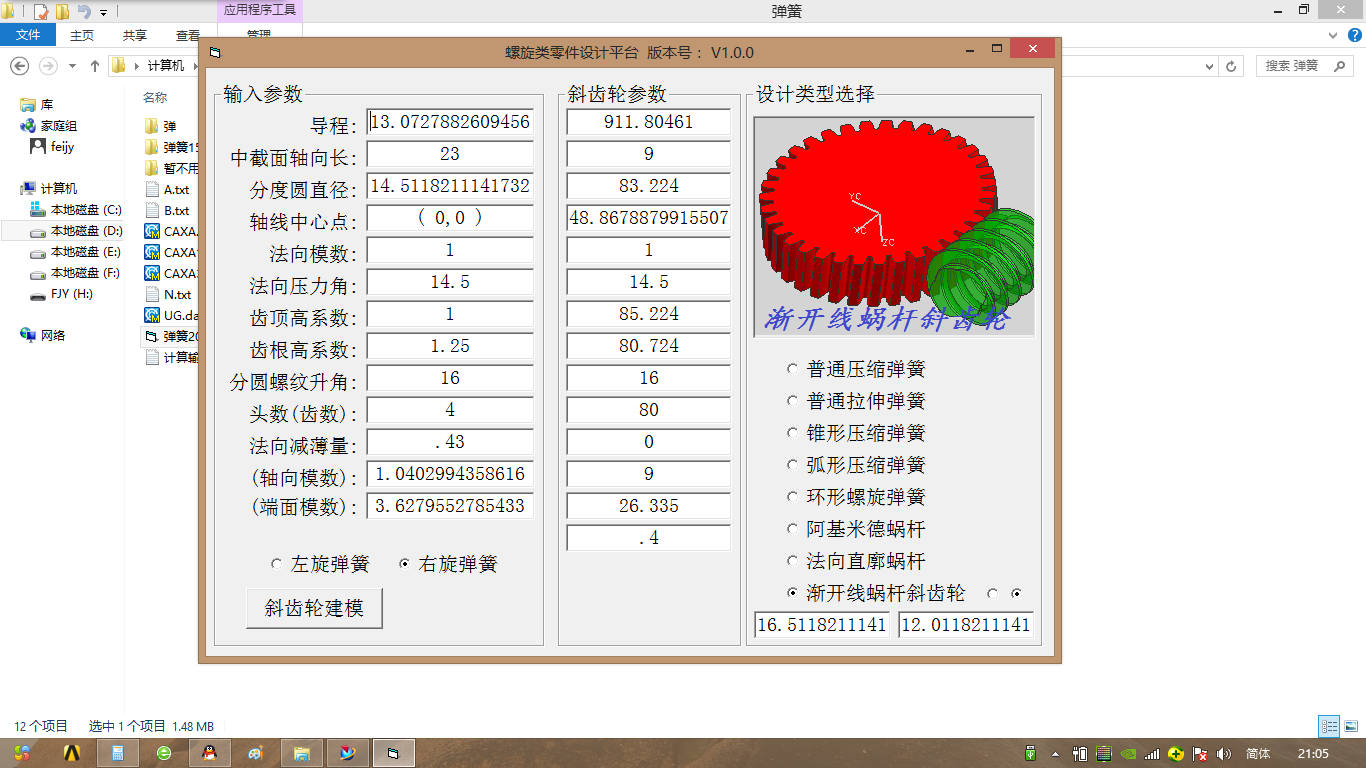Click the explorer Back arrow button

tap(19, 65)
